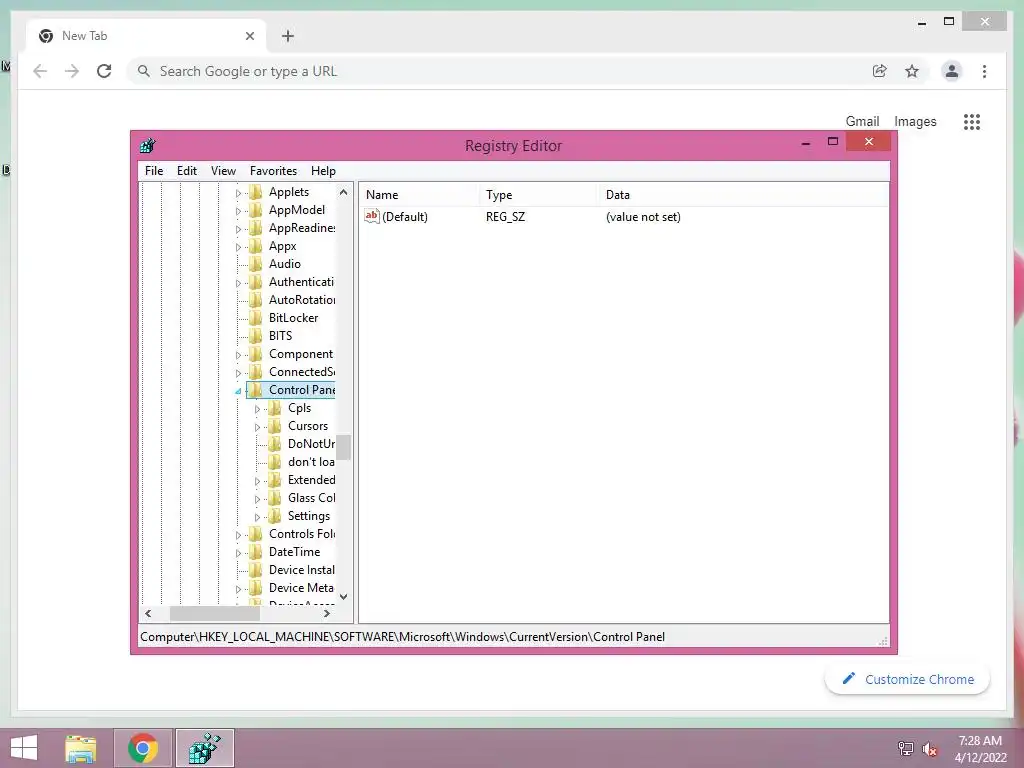
Task: Open the Gmail link
Action: [862, 121]
